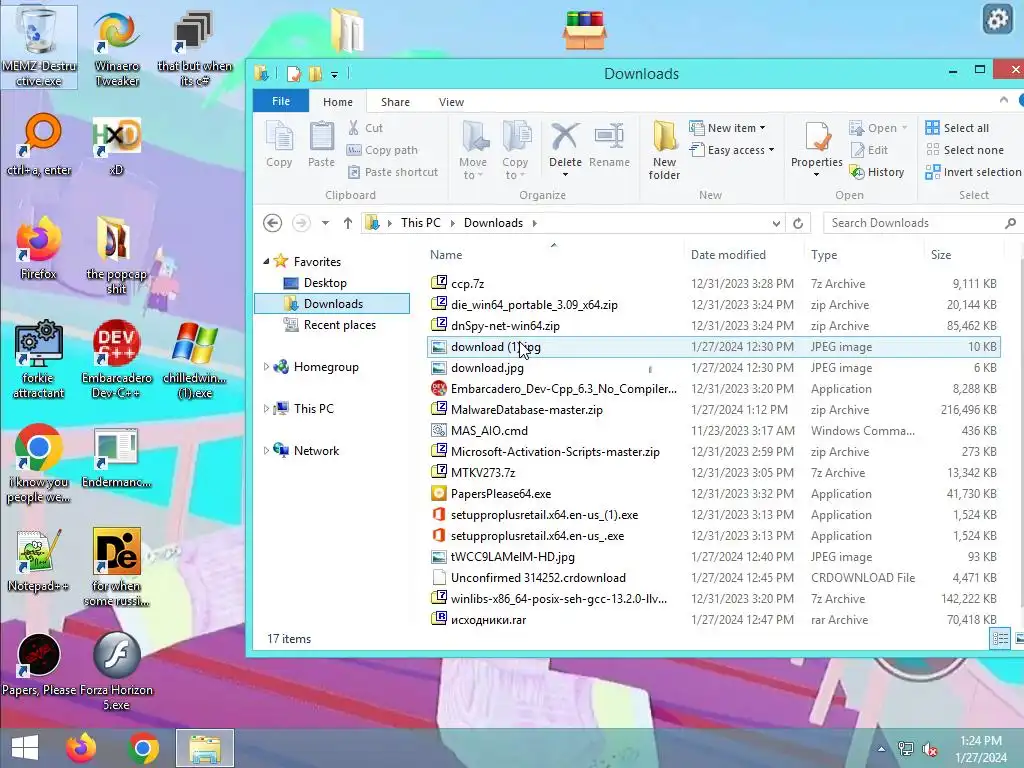Click MEMZ-Destructive.exe desktop icon

(39, 47)
